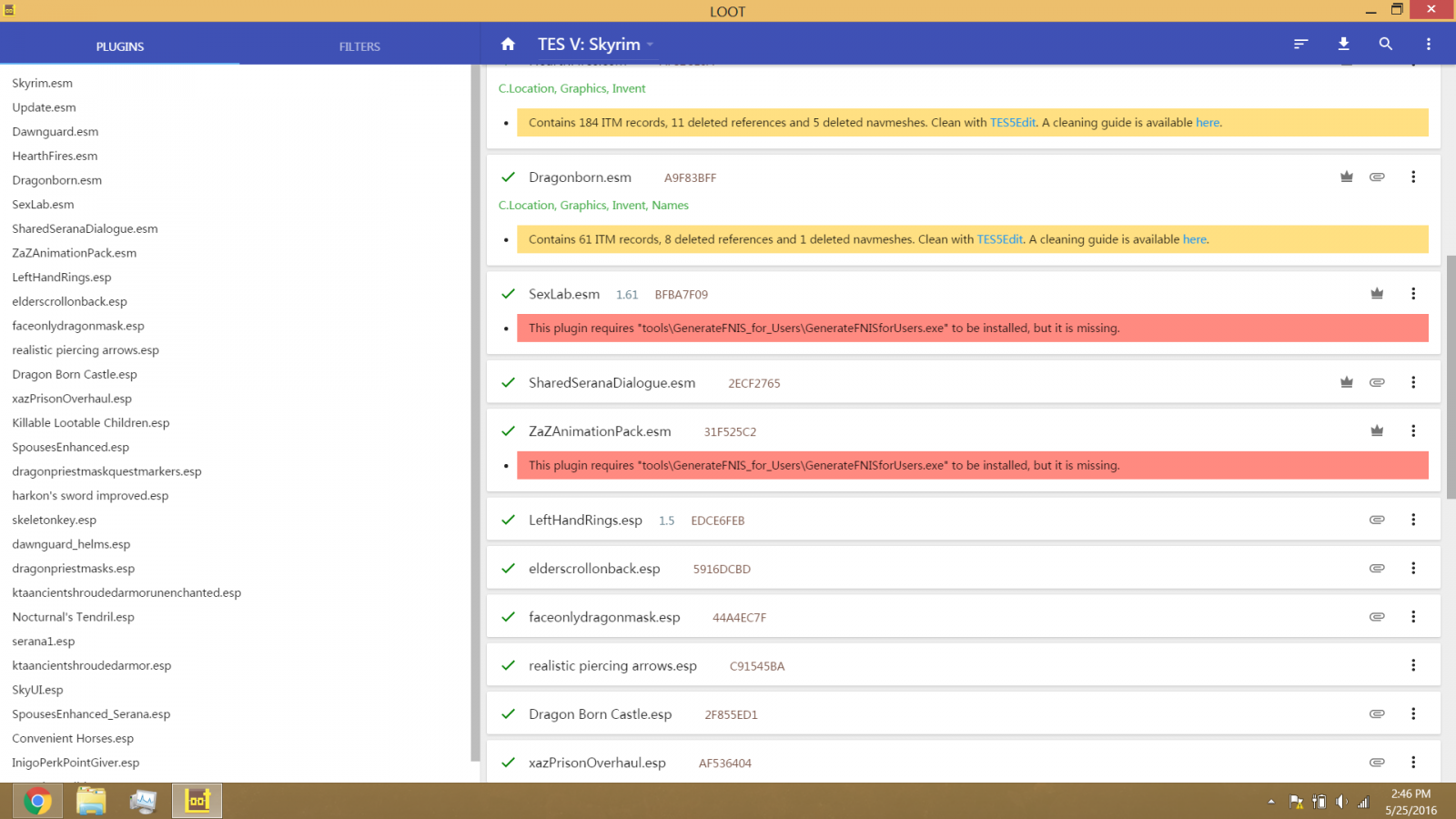This screenshot has height=819, width=1456.
Task: Switch to the Filters tab
Action: [359, 45]
